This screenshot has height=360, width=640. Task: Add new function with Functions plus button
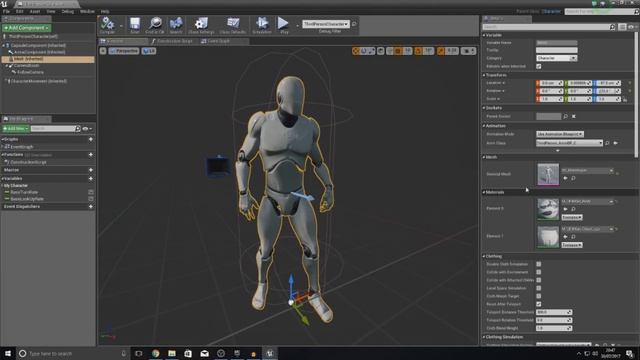[91, 155]
